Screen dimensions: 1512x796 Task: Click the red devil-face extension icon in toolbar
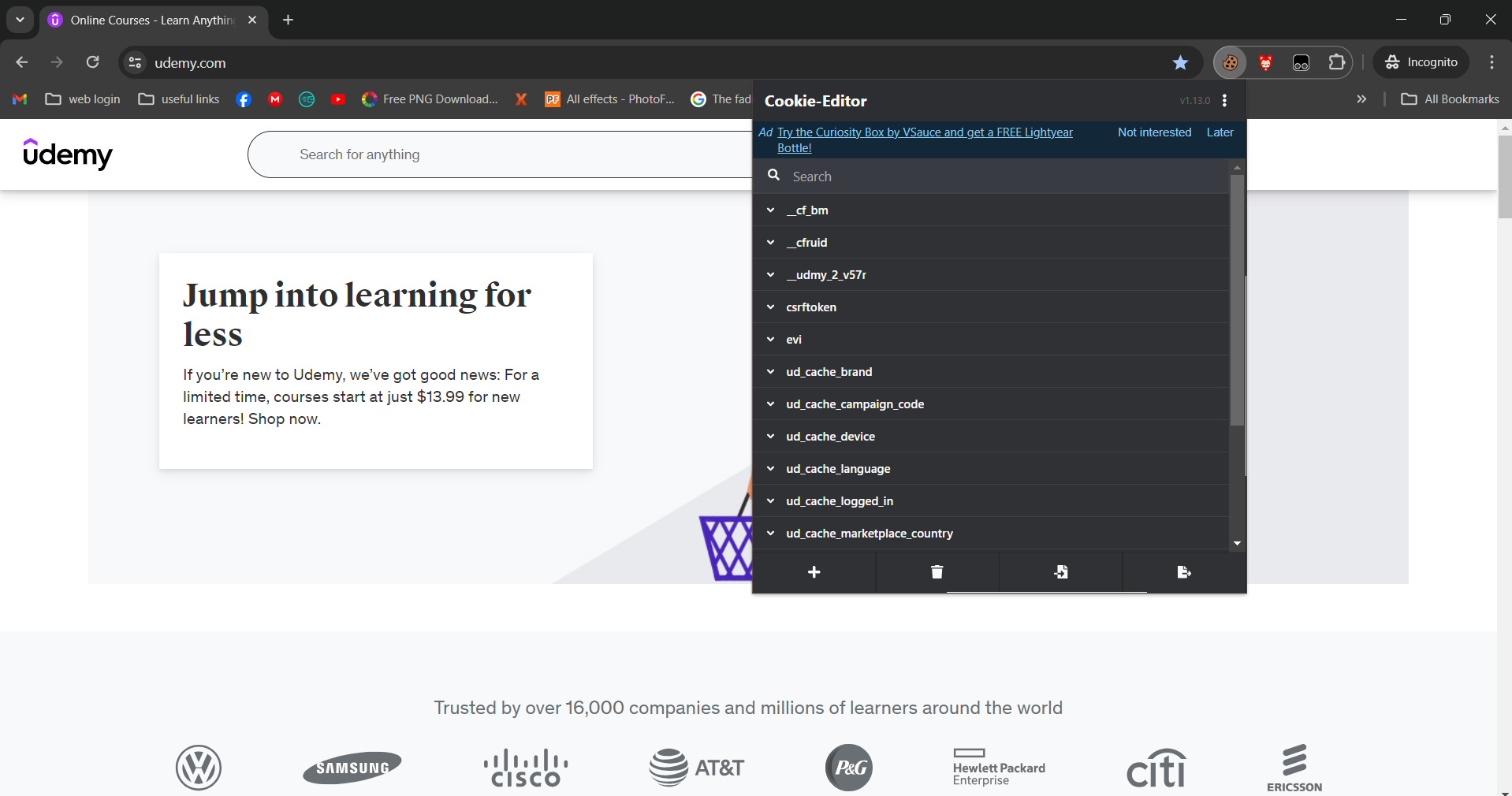(1265, 62)
